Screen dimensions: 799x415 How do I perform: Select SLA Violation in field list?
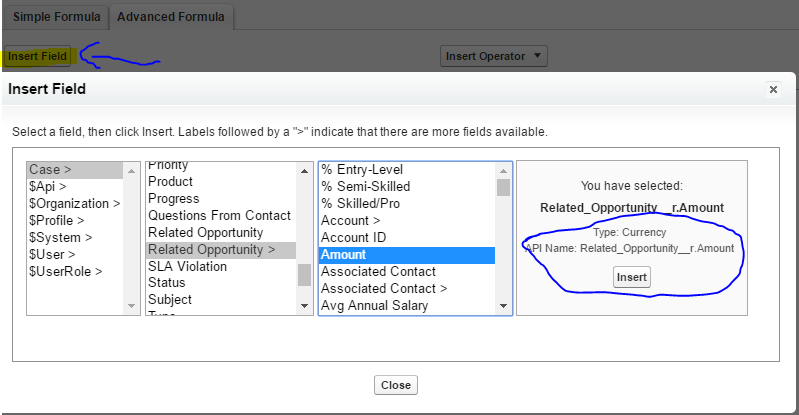(187, 266)
